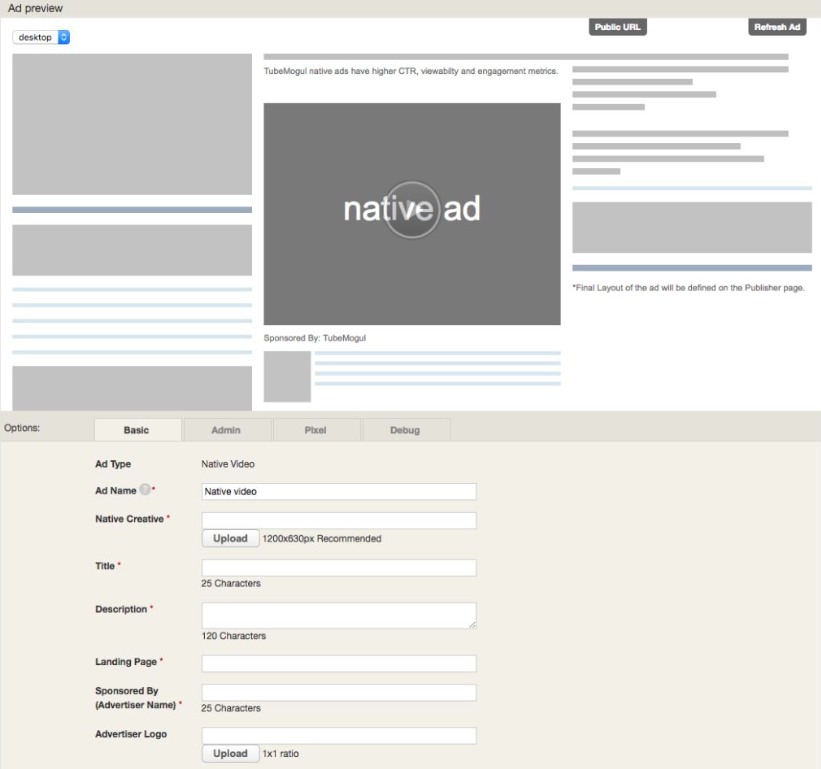Click the 'Ad preview' panel heading
This screenshot has height=769, width=821.
click(35, 8)
